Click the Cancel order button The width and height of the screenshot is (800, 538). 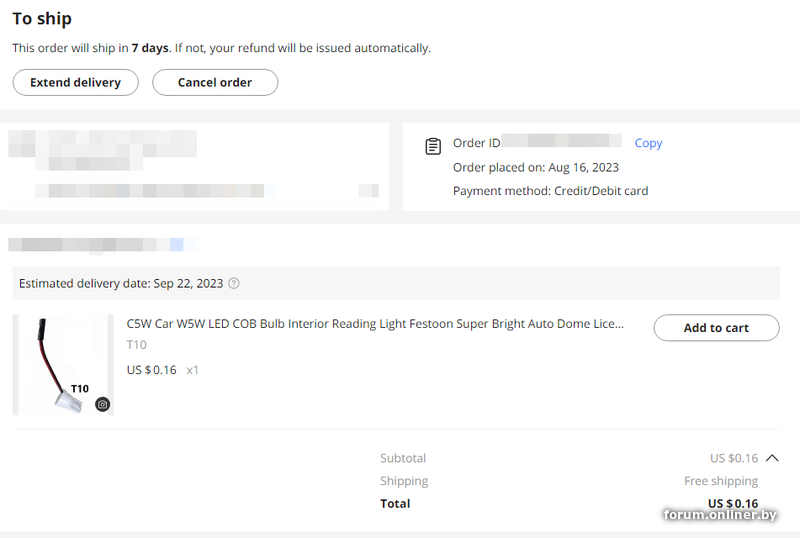coord(215,82)
